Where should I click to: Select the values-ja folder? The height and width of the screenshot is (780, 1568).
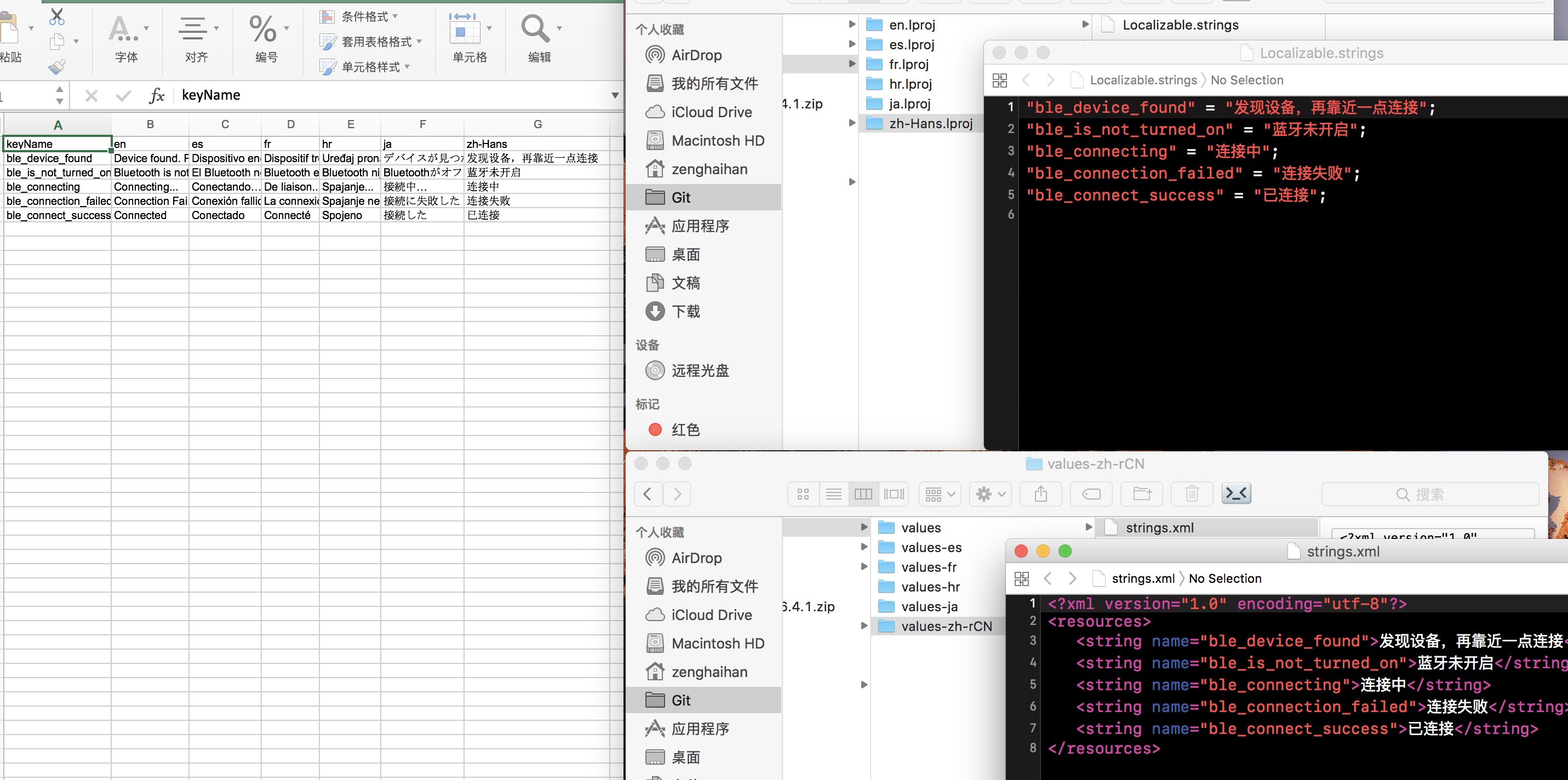click(918, 606)
